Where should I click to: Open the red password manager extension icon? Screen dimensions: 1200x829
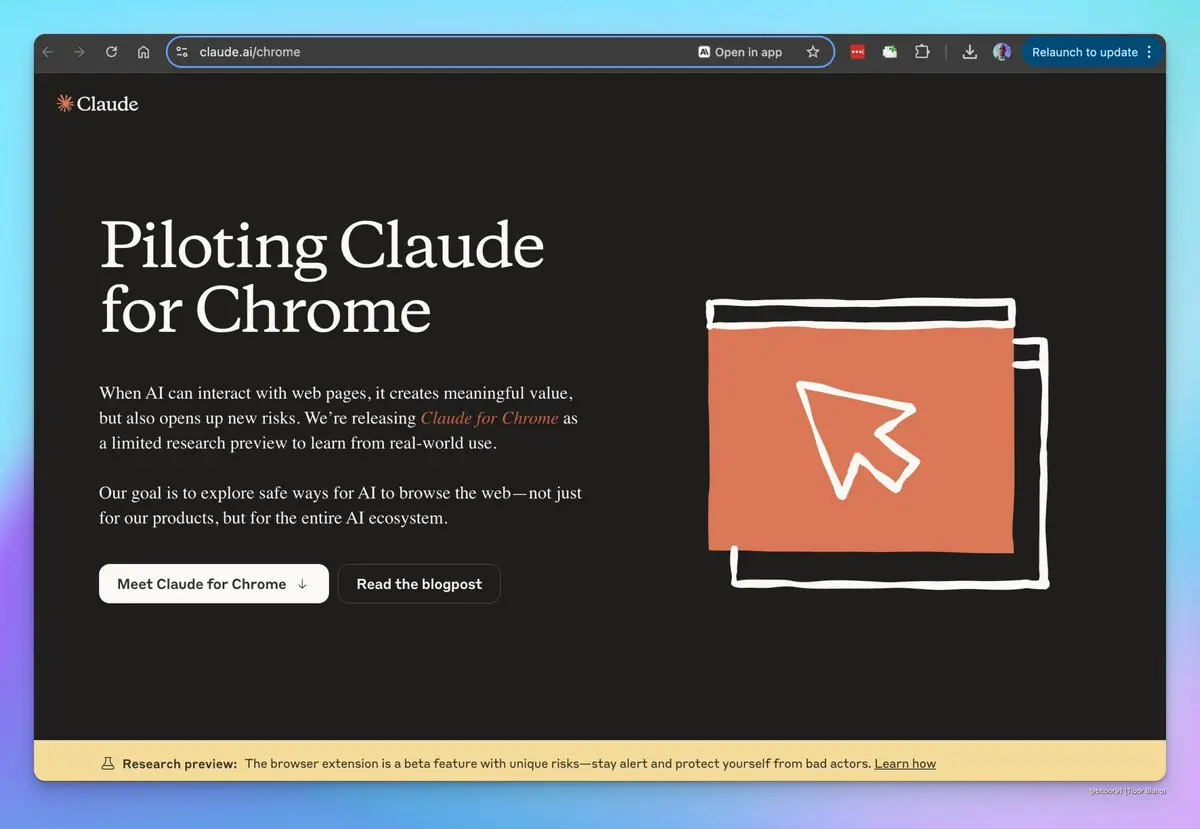[857, 52]
